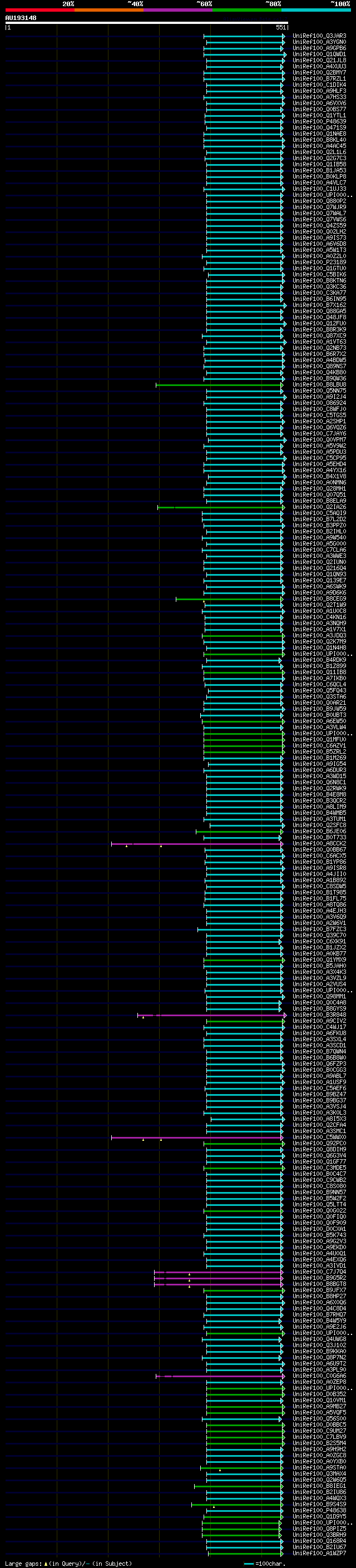The width and height of the screenshot is (356, 1568).
Task: Select label UniRef100_P48639
Action: [x=319, y=121]
